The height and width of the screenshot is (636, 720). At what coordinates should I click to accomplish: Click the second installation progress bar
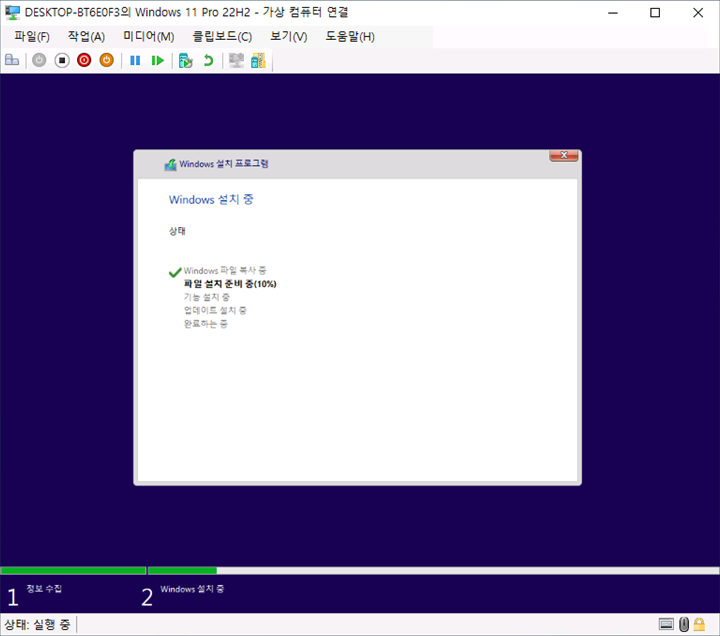click(x=433, y=571)
